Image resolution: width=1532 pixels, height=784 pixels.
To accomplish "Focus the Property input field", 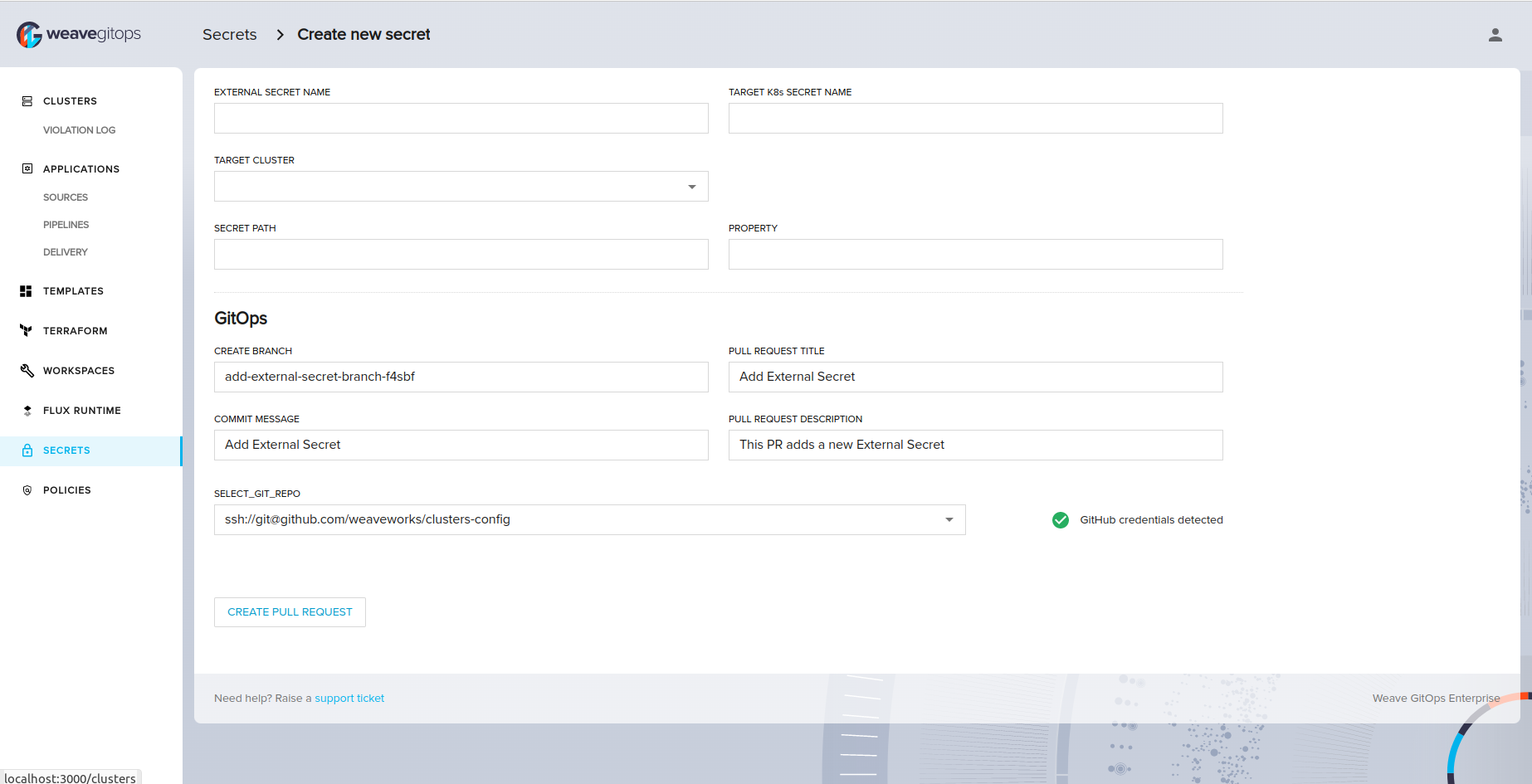I will click(x=976, y=255).
